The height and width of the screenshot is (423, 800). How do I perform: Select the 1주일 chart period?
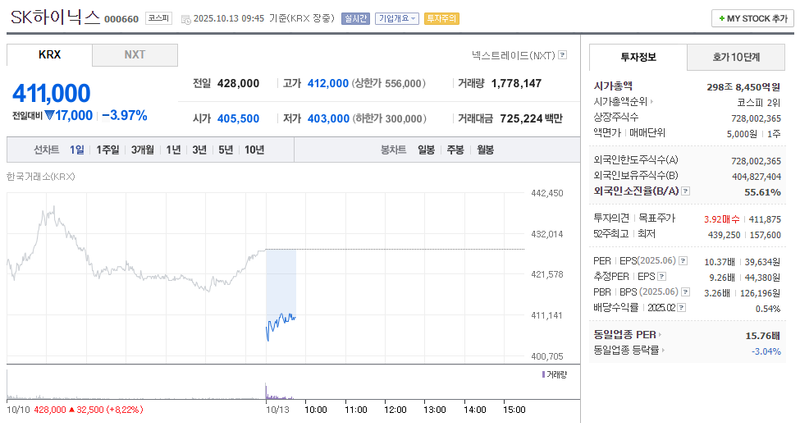click(x=109, y=150)
